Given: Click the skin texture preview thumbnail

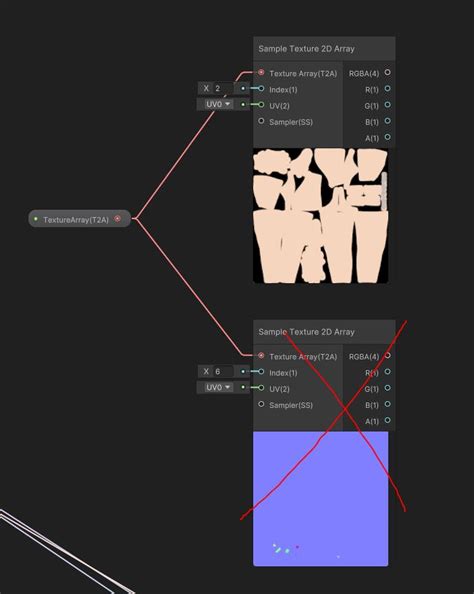Looking at the screenshot, I should coord(321,216).
